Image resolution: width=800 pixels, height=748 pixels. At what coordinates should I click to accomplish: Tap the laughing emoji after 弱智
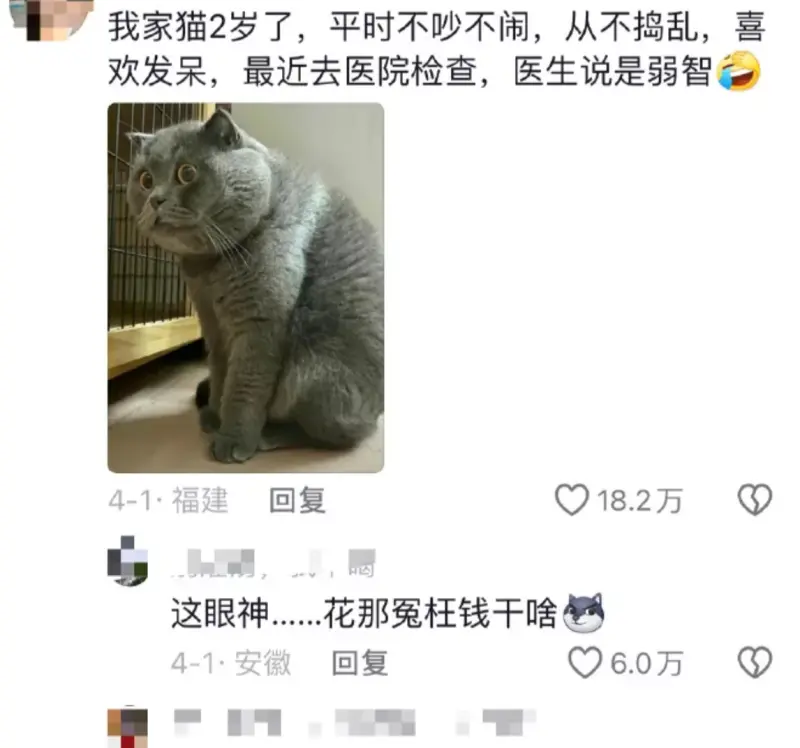pyautogui.click(x=738, y=70)
